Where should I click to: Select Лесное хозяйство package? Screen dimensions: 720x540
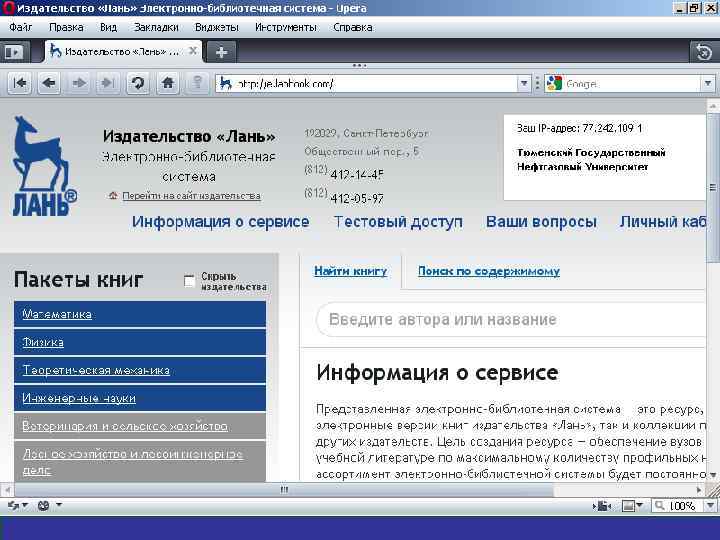140,461
